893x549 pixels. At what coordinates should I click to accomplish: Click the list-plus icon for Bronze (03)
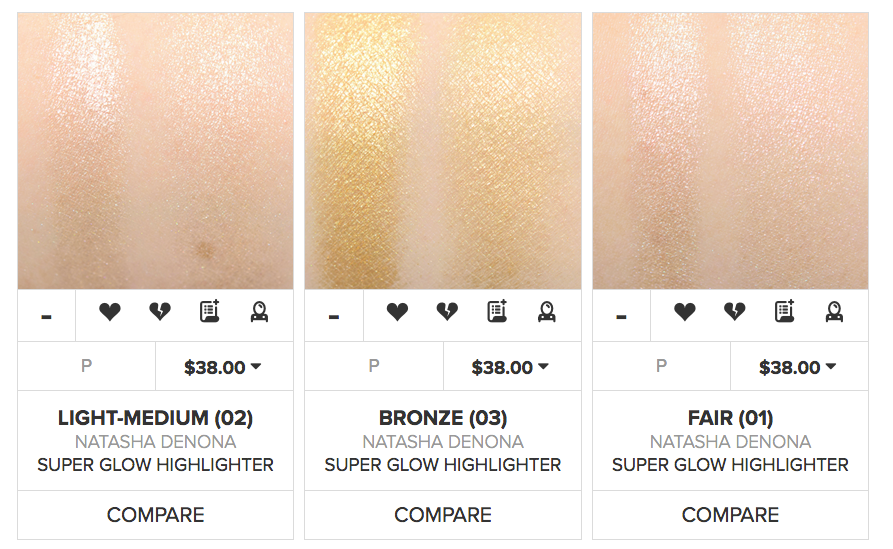[x=497, y=313]
